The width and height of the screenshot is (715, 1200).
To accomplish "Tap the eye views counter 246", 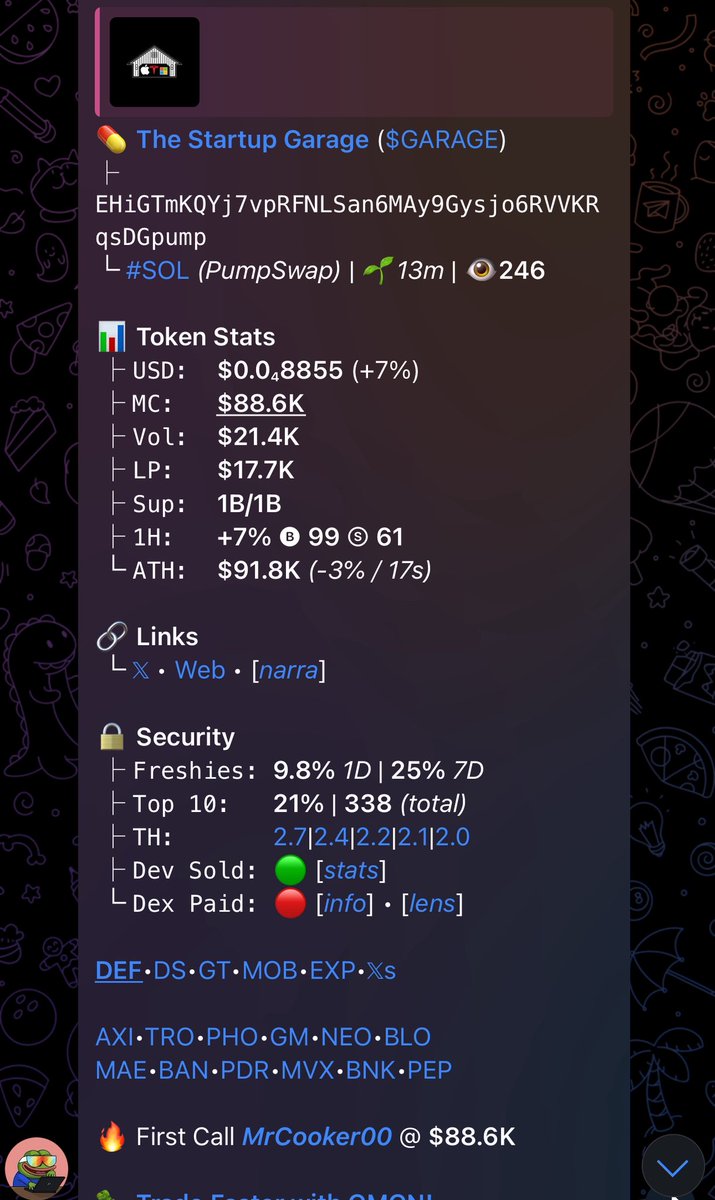I will coord(506,270).
